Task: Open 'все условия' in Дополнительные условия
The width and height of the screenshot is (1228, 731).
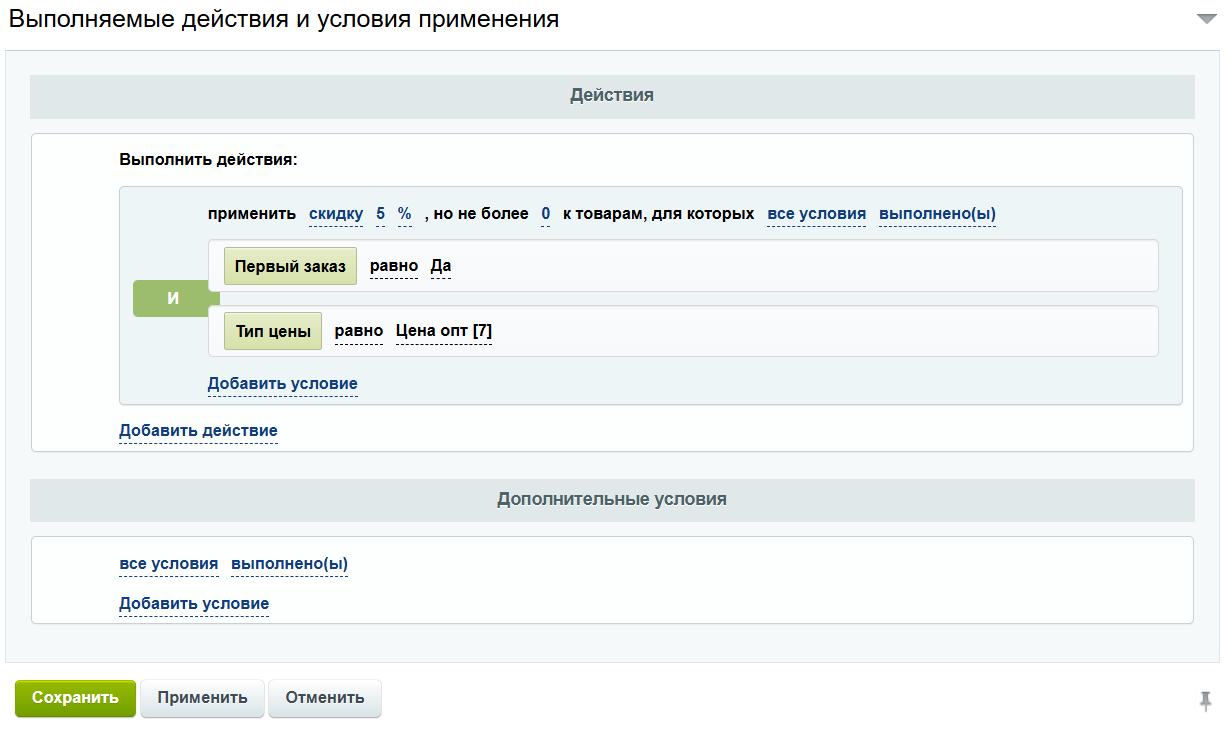Action: click(168, 564)
